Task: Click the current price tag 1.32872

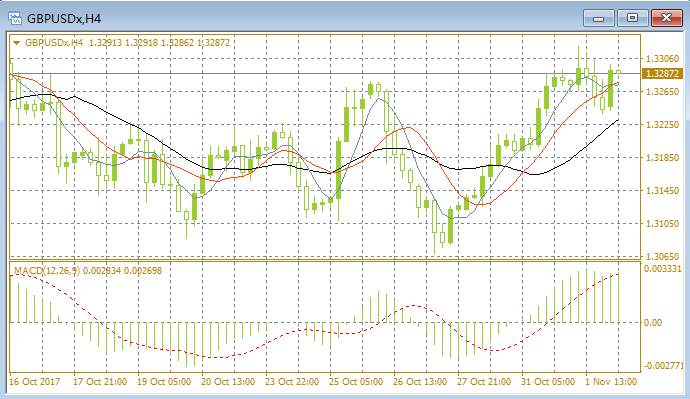Action: coord(663,74)
